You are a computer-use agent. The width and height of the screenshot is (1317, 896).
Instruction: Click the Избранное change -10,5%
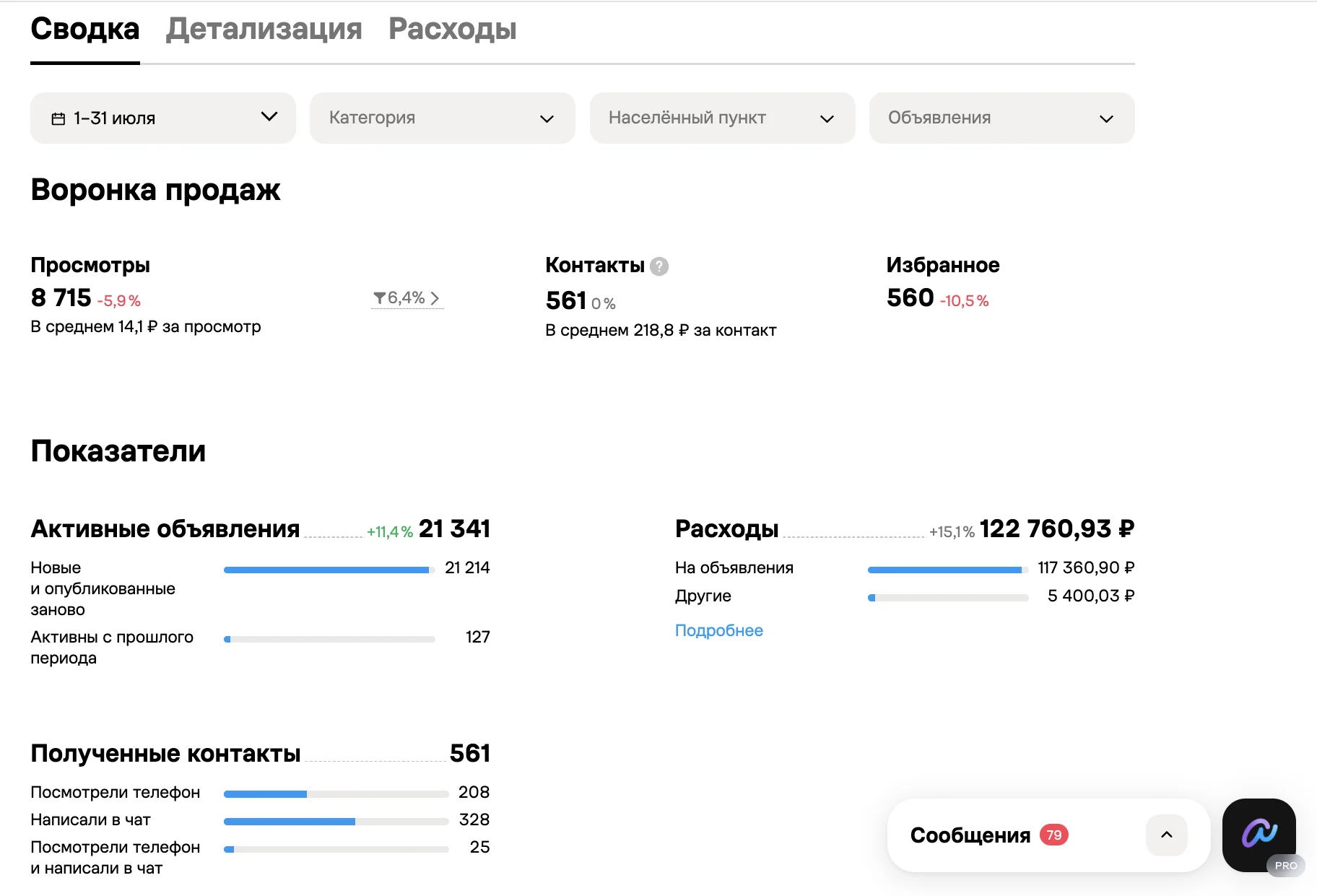click(965, 301)
